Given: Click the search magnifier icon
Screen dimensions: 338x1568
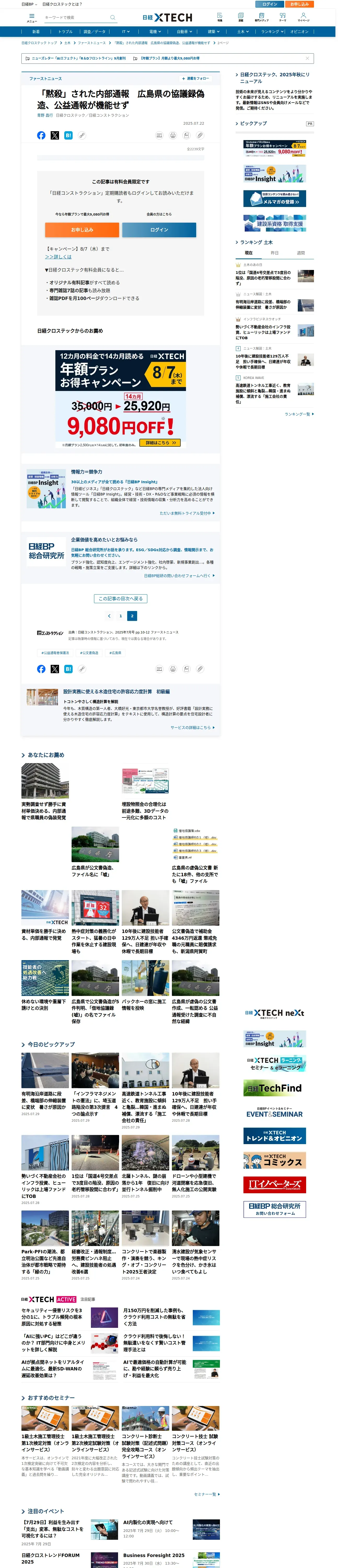Looking at the screenshot, I should (113, 18).
